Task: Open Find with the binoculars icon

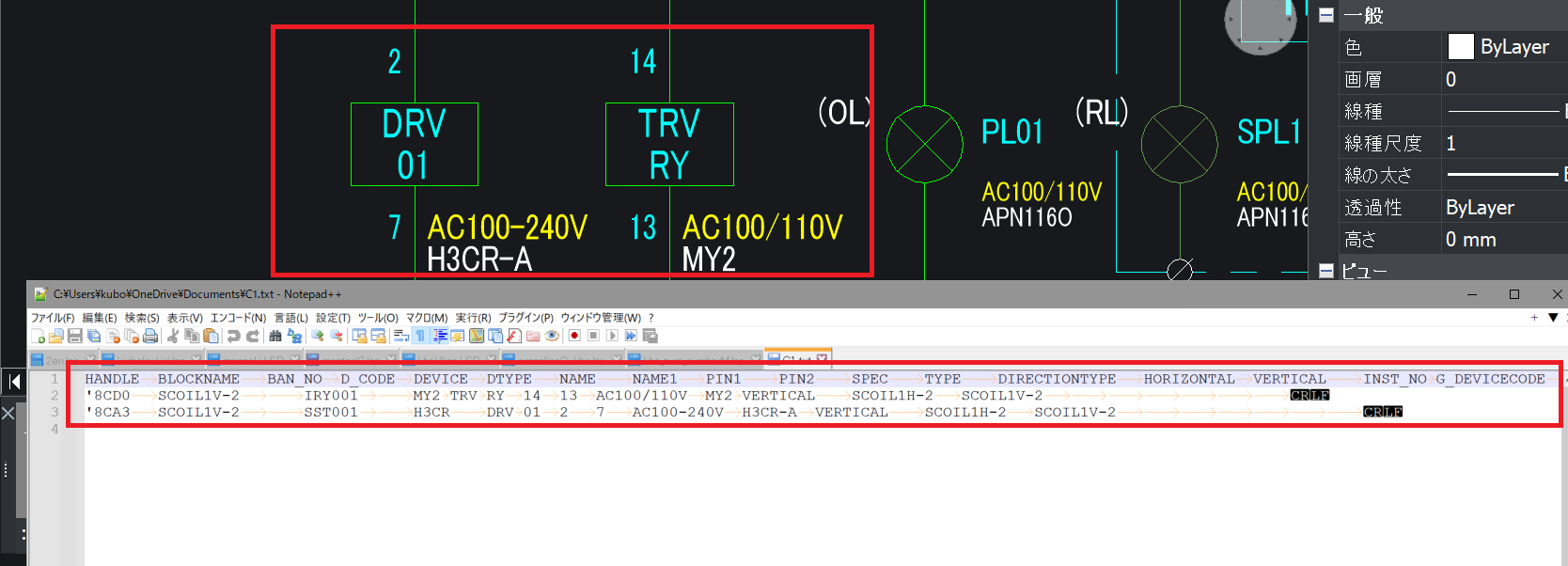Action: tap(275, 336)
